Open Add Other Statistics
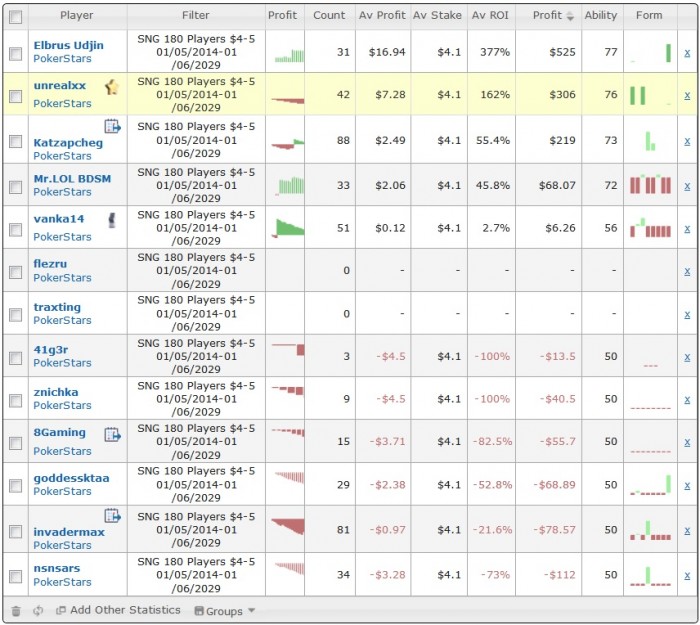This screenshot has height=625, width=700. pyautogui.click(x=118, y=610)
